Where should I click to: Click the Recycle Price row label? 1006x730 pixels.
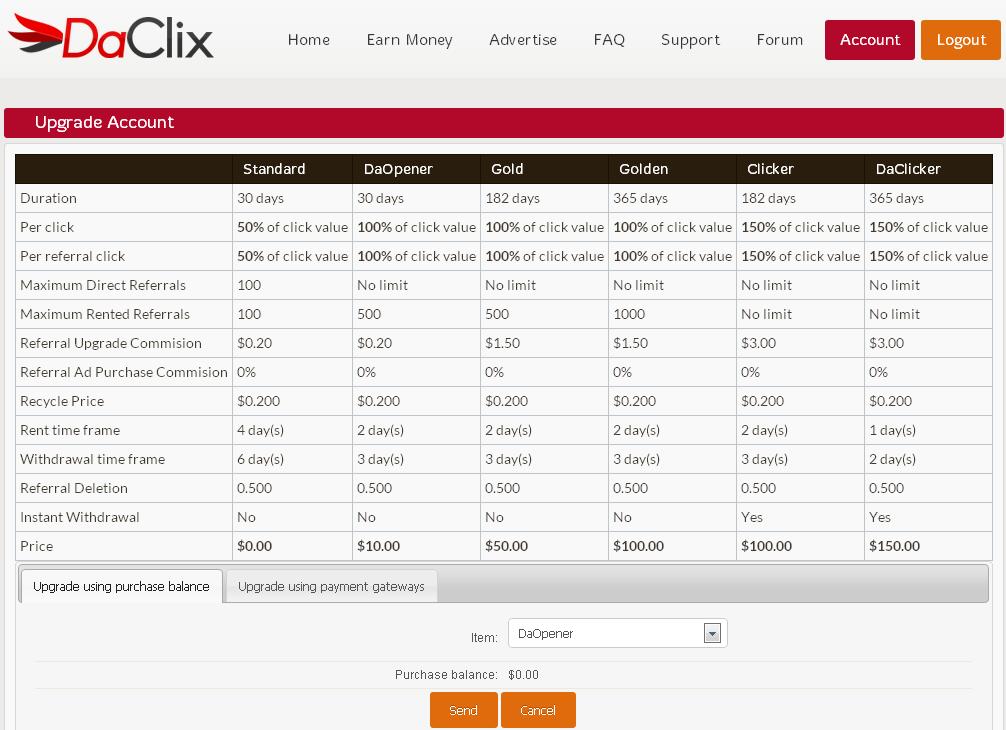(62, 401)
